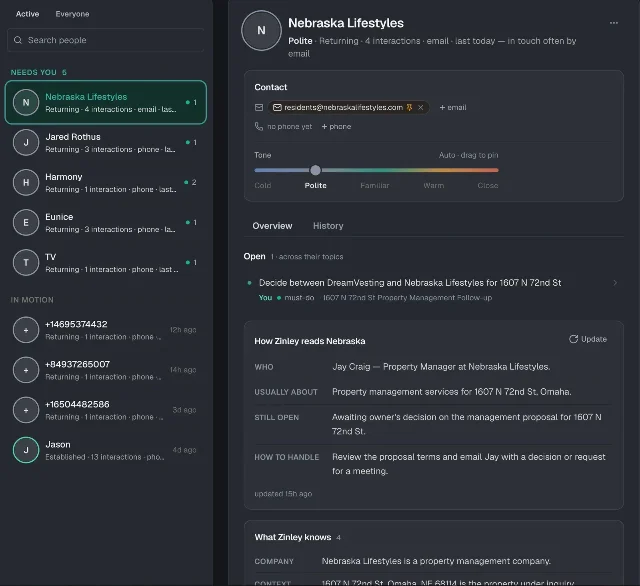
Task: Select +14695374432 contact row
Action: (106, 330)
